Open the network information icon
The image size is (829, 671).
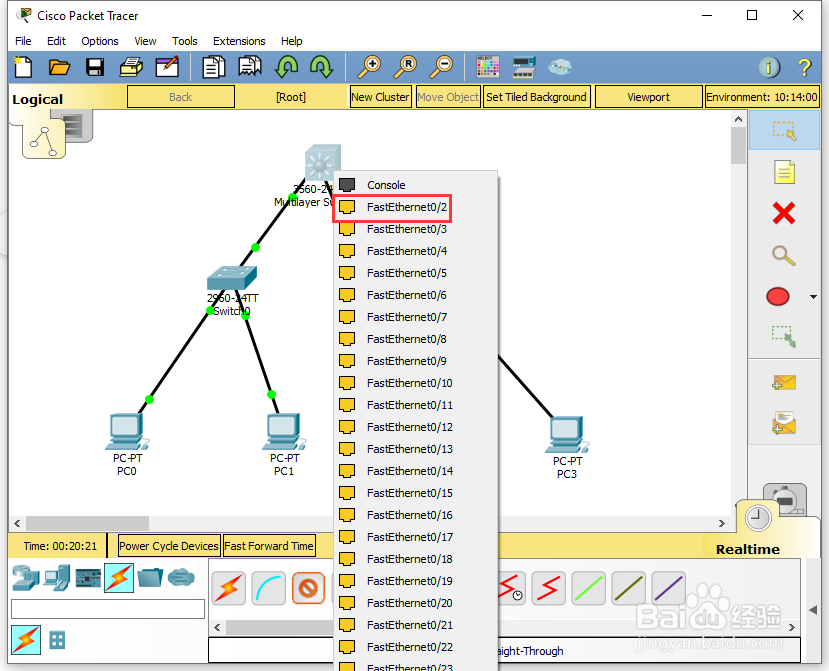coord(769,67)
